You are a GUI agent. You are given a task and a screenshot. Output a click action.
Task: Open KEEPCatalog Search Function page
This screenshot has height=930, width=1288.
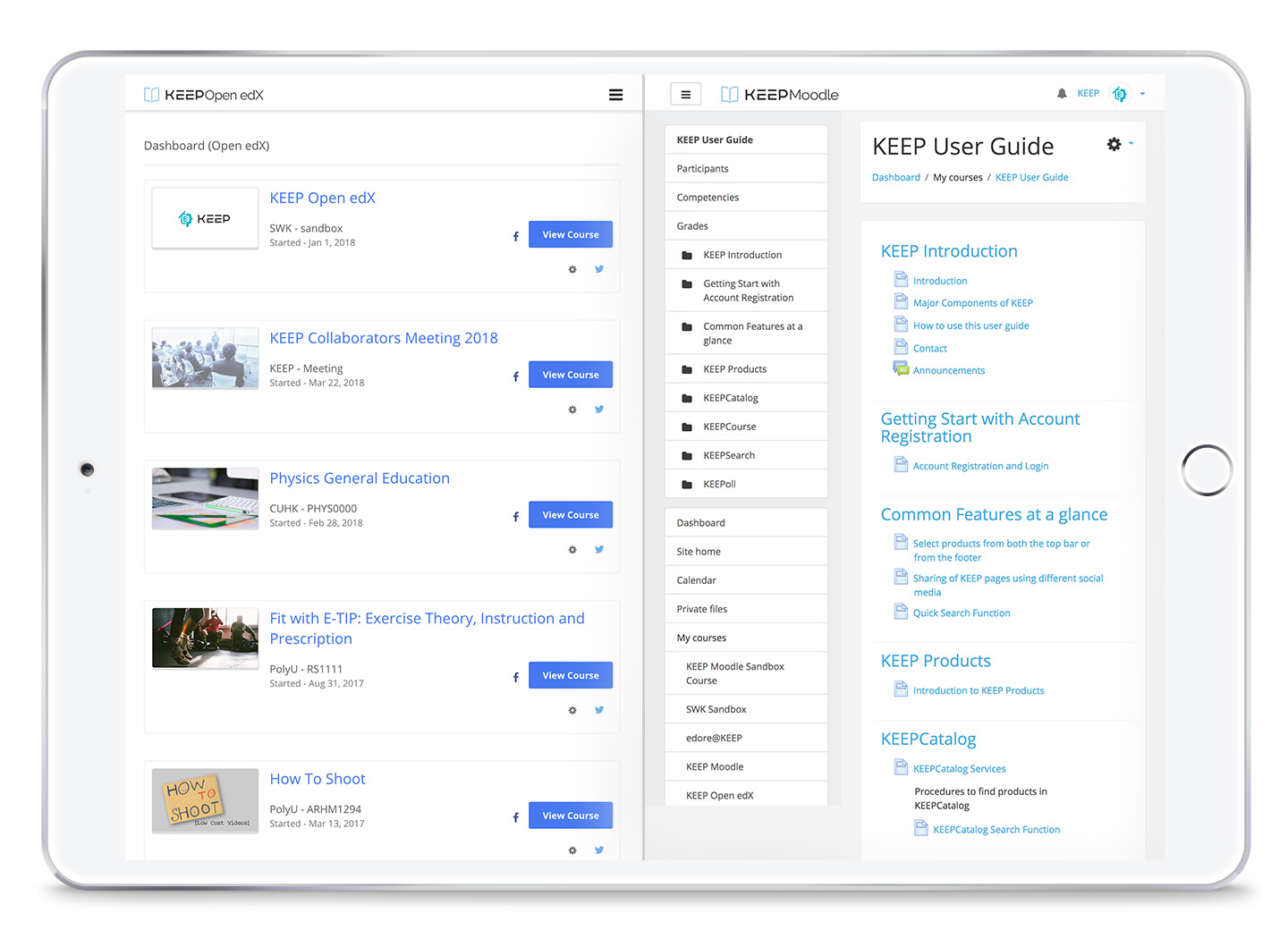coord(996,830)
